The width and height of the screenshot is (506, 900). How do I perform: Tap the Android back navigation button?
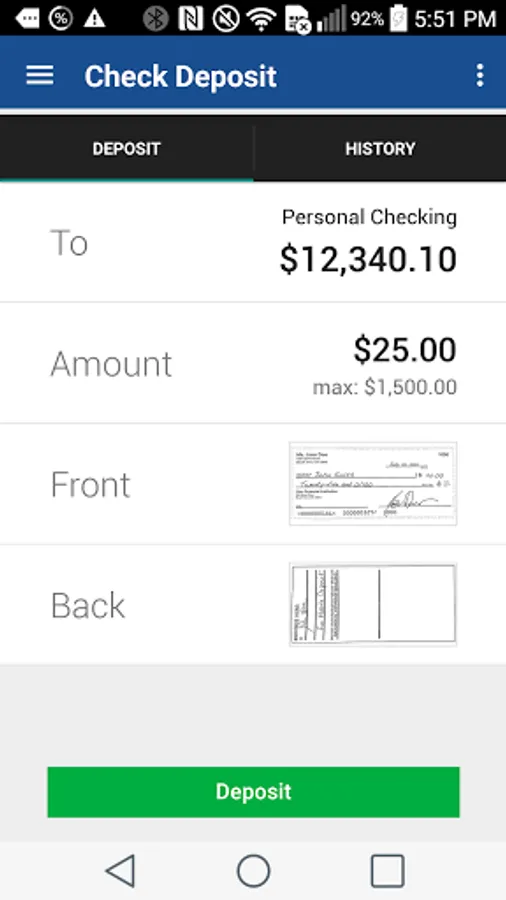pyautogui.click(x=121, y=871)
